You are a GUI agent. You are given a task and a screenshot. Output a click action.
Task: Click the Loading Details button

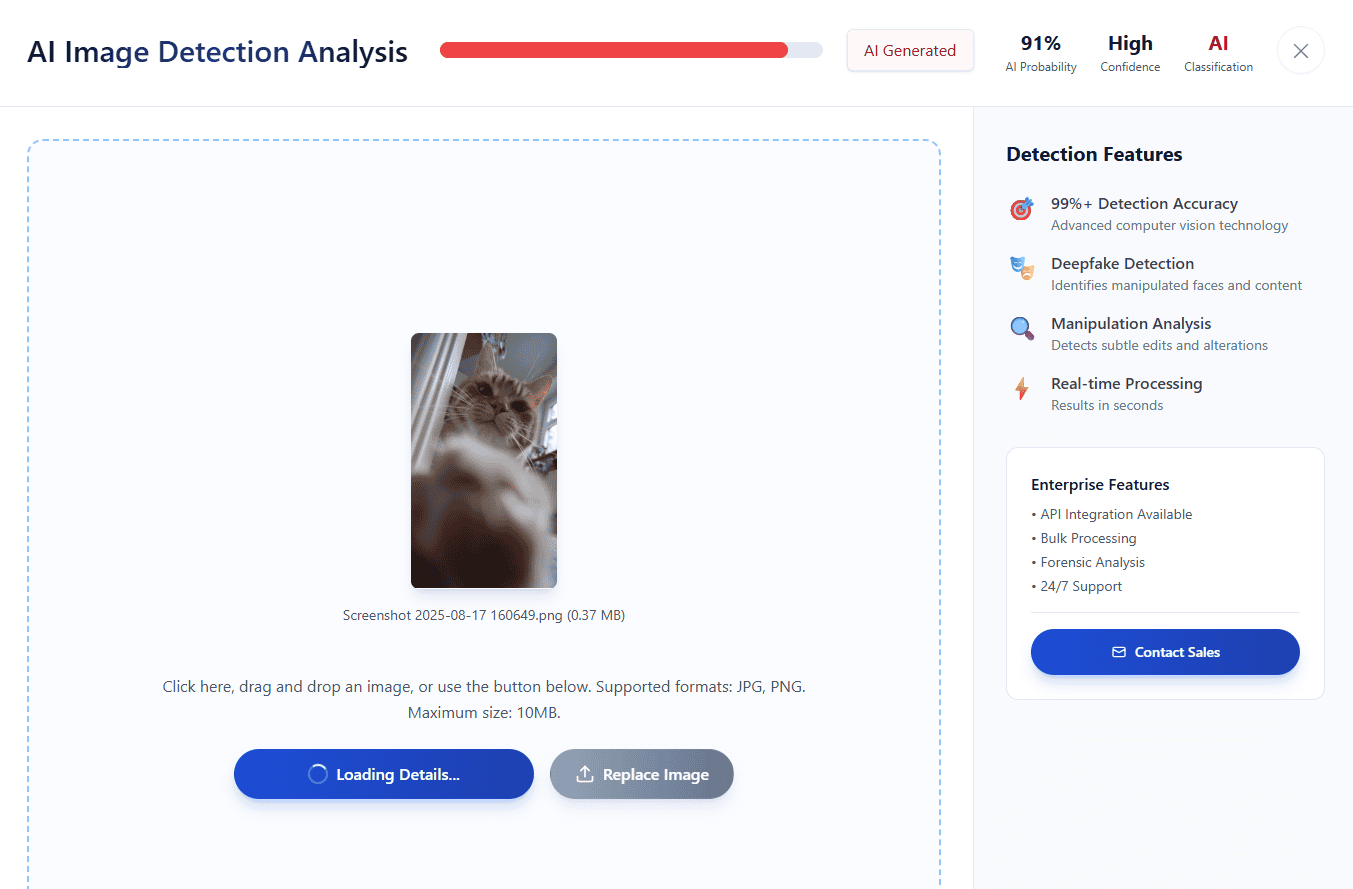(x=384, y=774)
